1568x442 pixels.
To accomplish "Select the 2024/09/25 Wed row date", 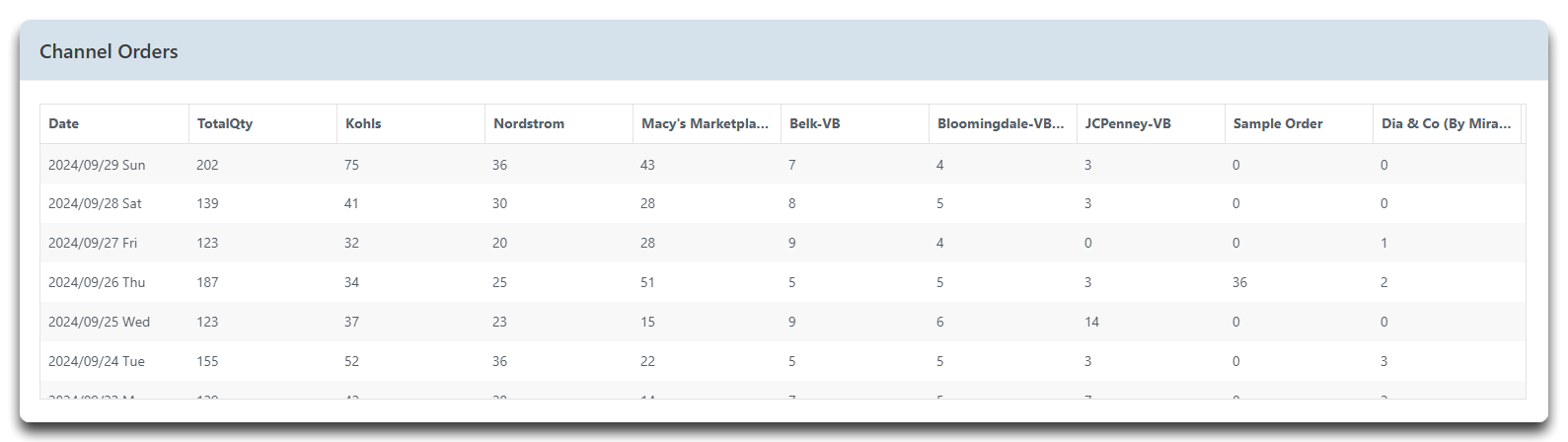I will (x=99, y=322).
